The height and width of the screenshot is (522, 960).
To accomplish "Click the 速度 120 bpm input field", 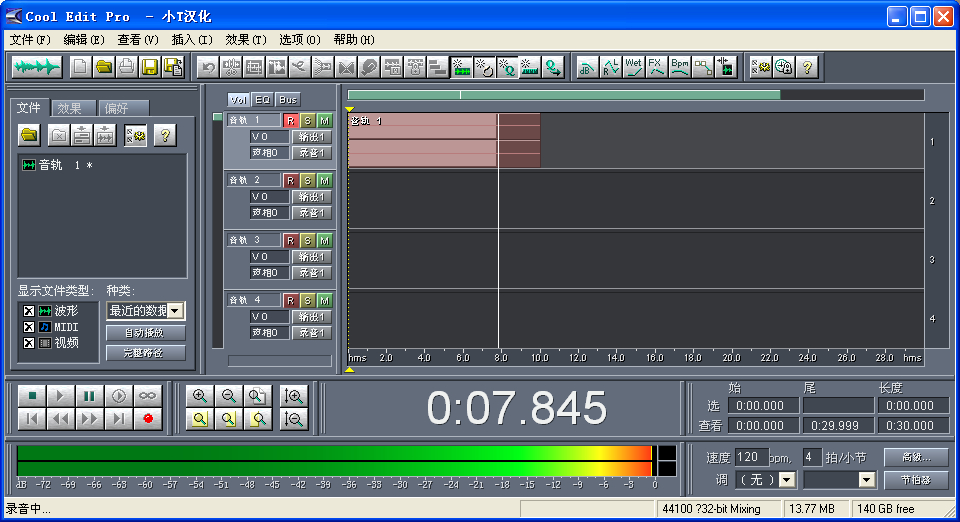I will click(751, 457).
